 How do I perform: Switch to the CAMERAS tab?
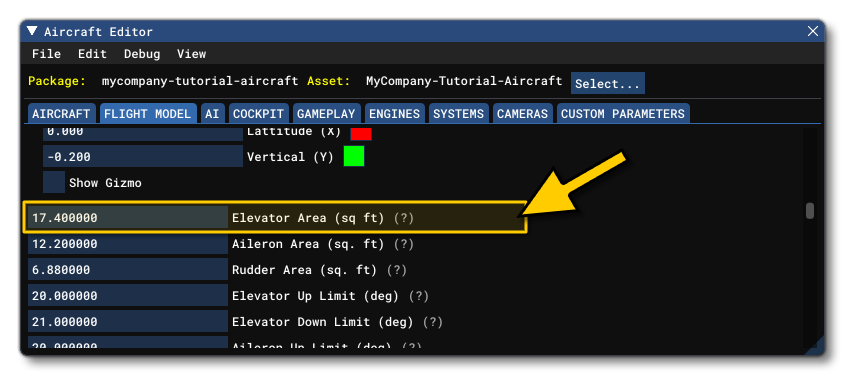pos(523,114)
